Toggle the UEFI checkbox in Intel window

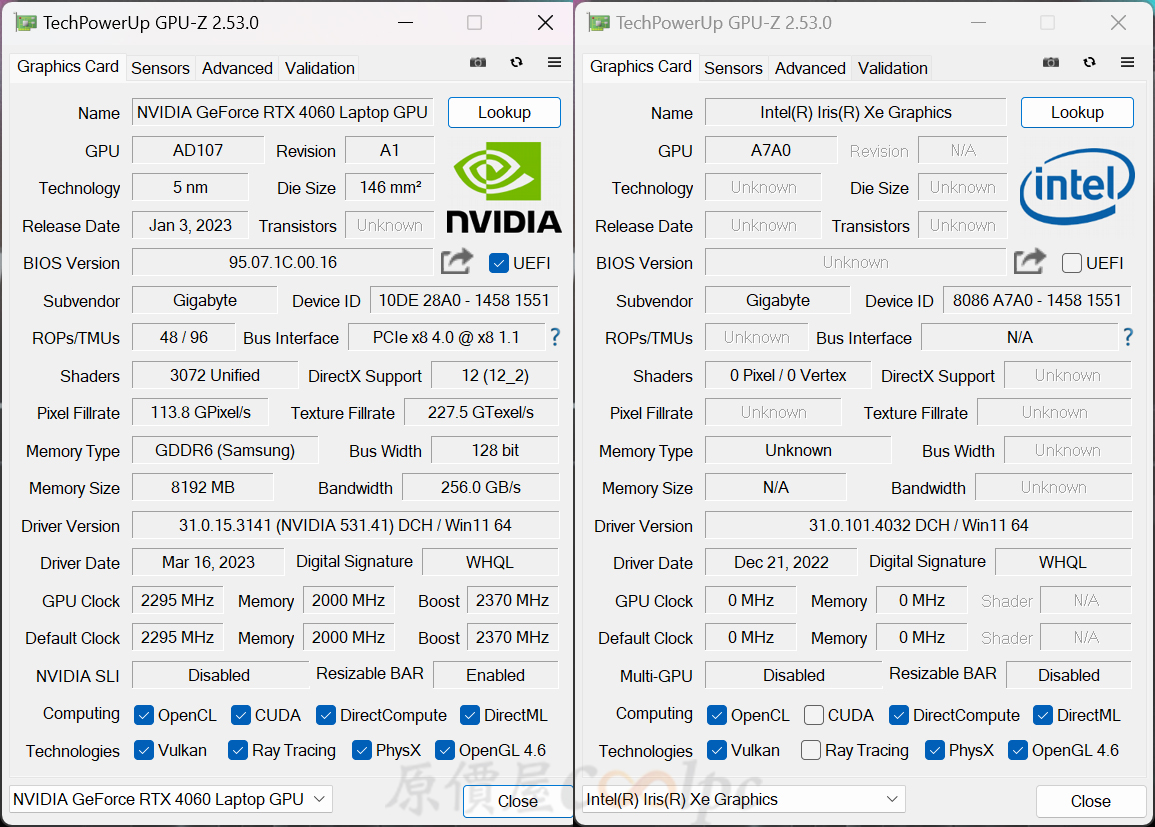(x=1072, y=263)
